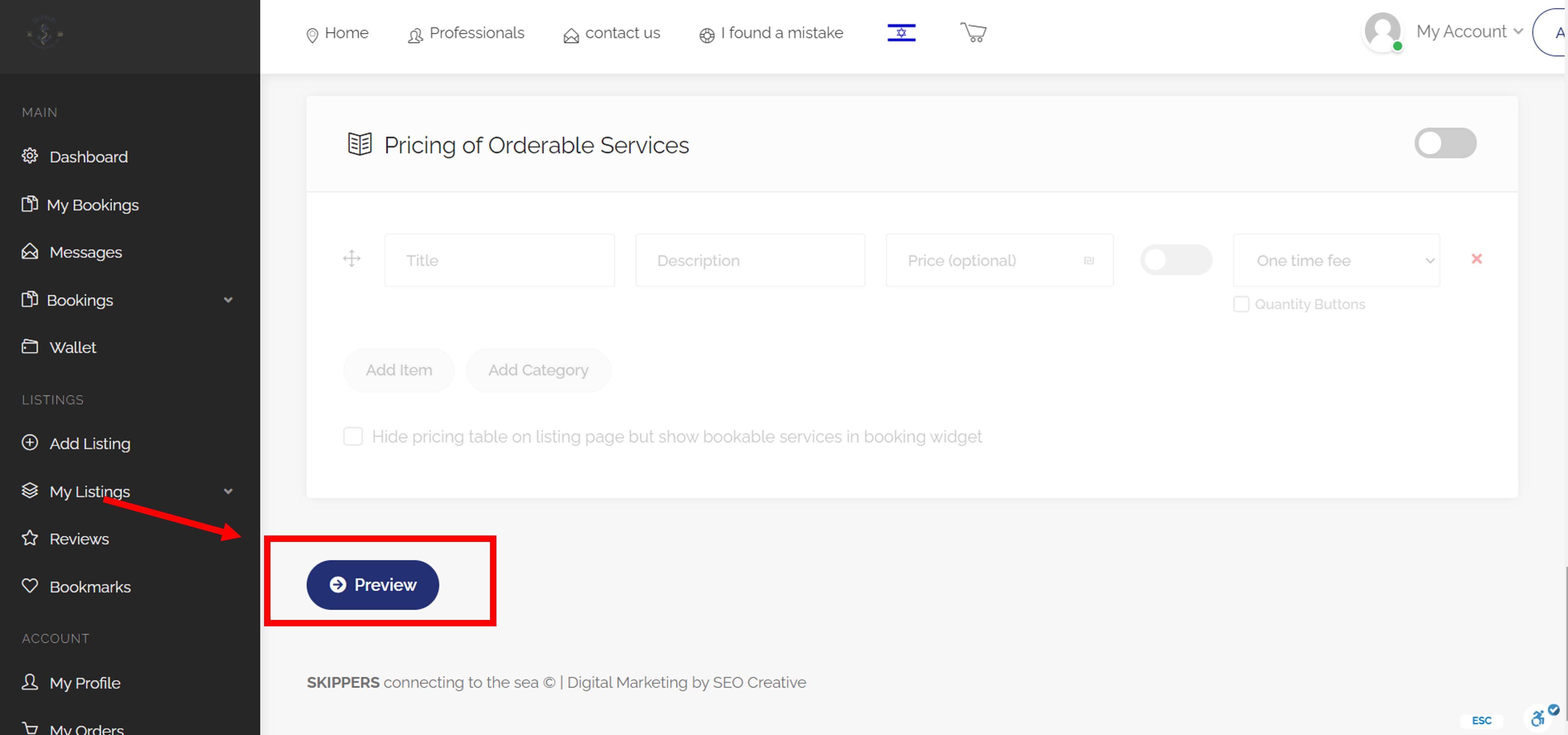This screenshot has width=1568, height=735.
Task: Click the Israeli flag language icon
Action: [901, 32]
